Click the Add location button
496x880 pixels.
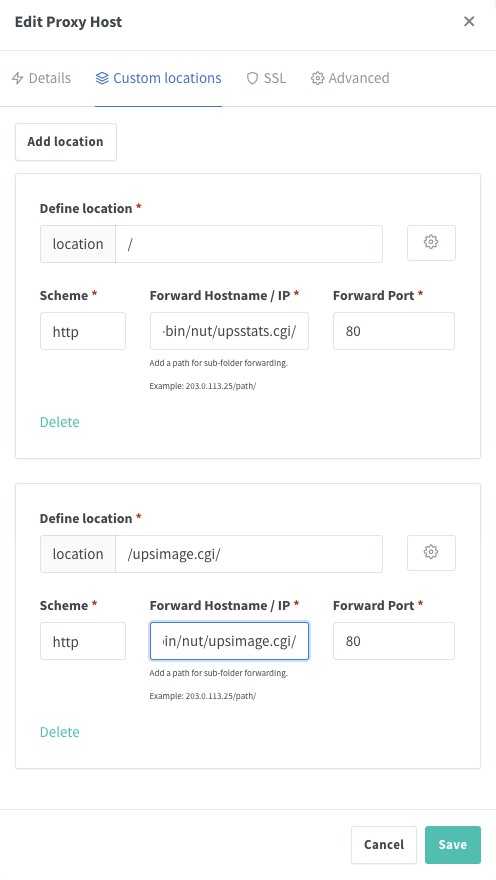click(x=66, y=142)
